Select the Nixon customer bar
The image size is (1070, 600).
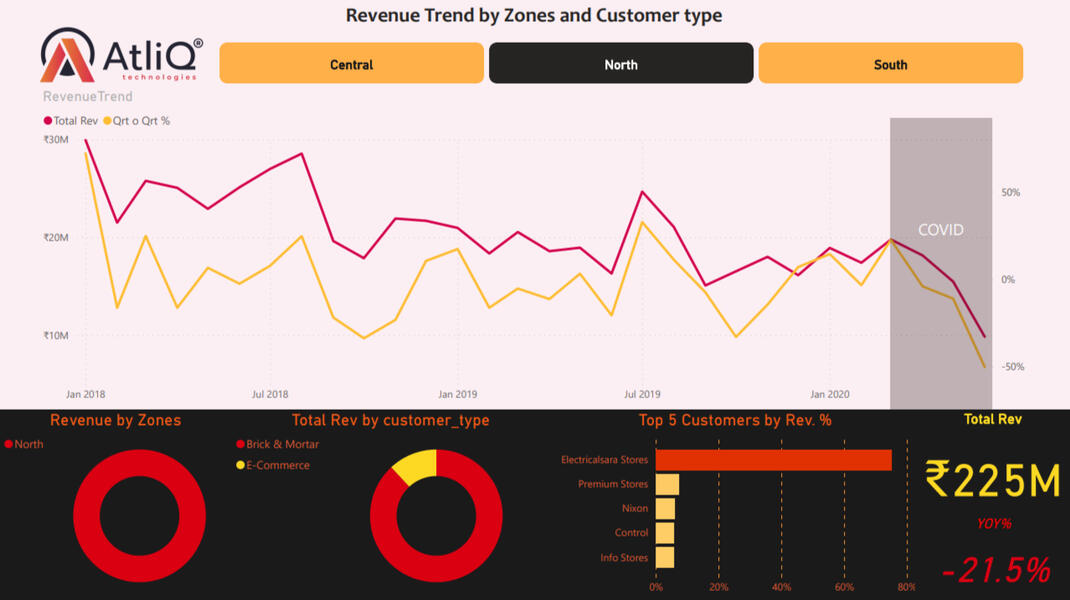[x=664, y=509]
